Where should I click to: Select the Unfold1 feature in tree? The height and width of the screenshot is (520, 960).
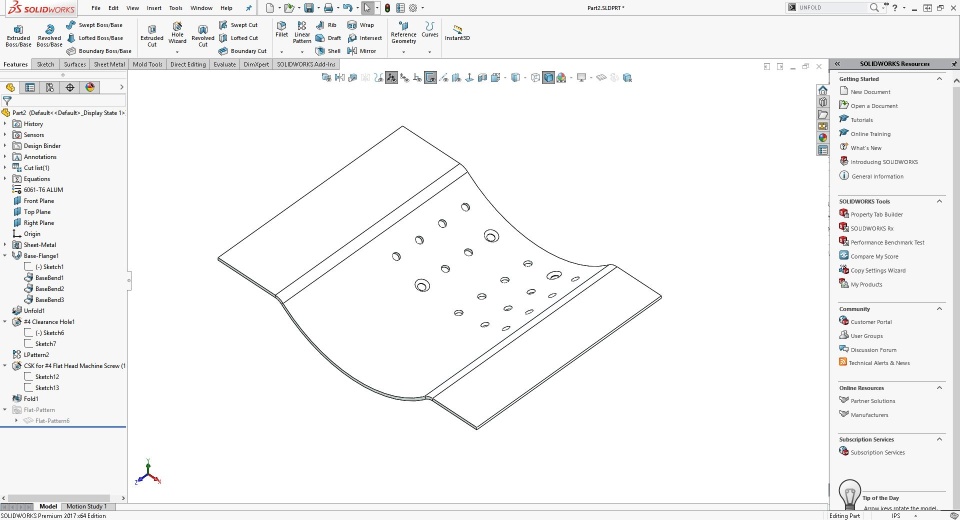[34, 311]
